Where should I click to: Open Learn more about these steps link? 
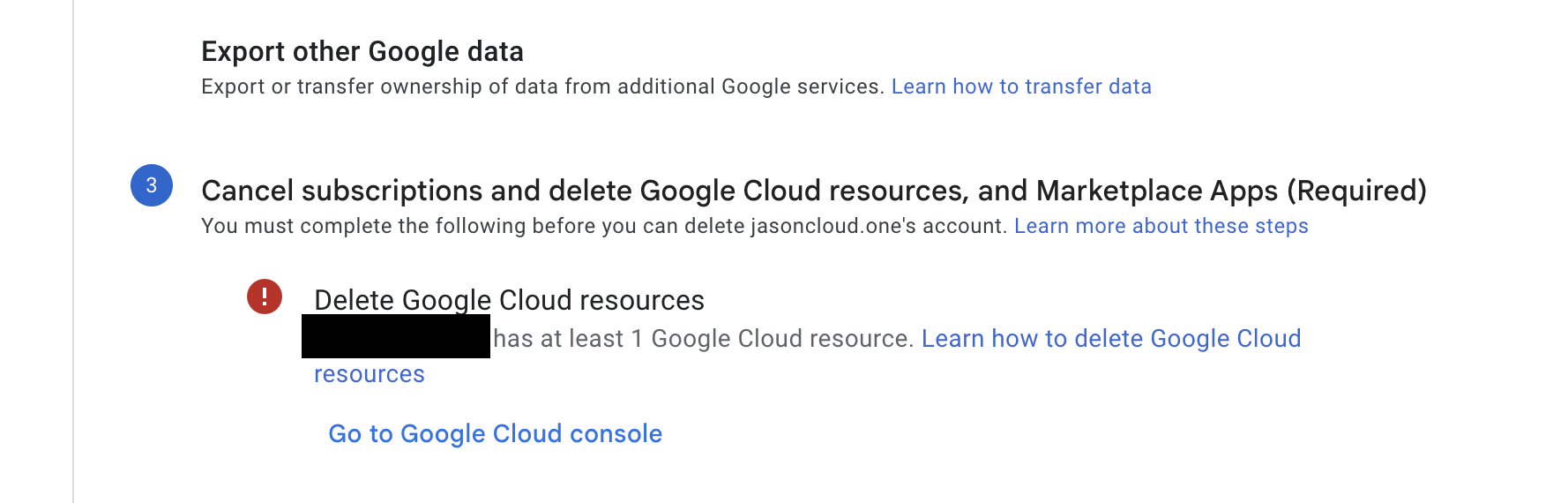point(1161,226)
